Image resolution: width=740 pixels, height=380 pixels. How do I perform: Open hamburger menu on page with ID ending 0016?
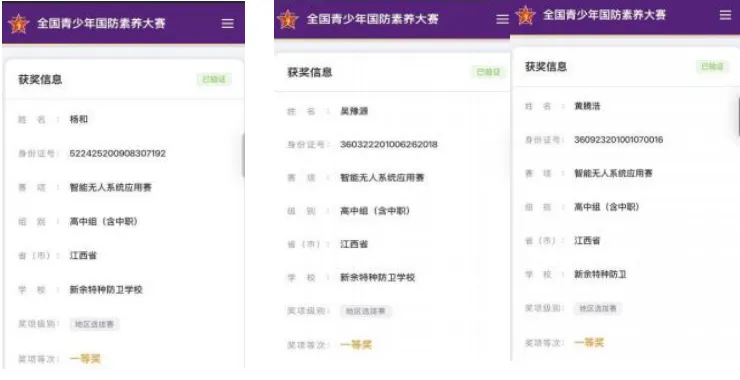click(x=725, y=15)
